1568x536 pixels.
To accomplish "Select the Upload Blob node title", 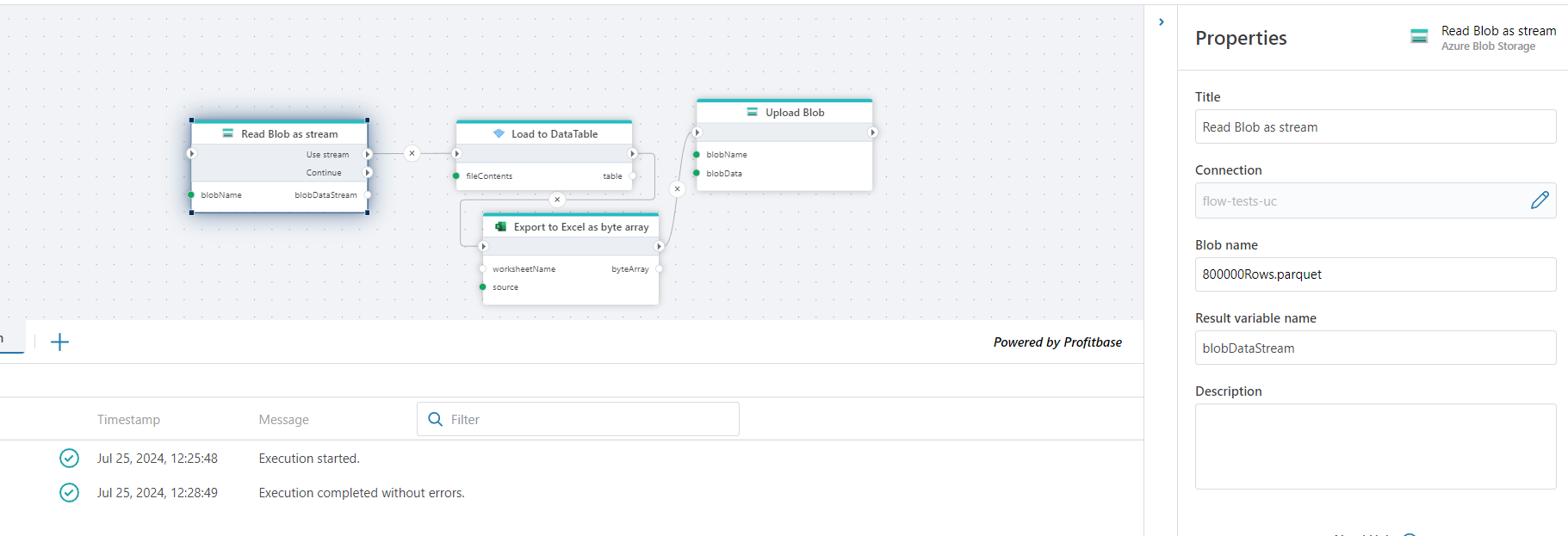I will tap(794, 113).
